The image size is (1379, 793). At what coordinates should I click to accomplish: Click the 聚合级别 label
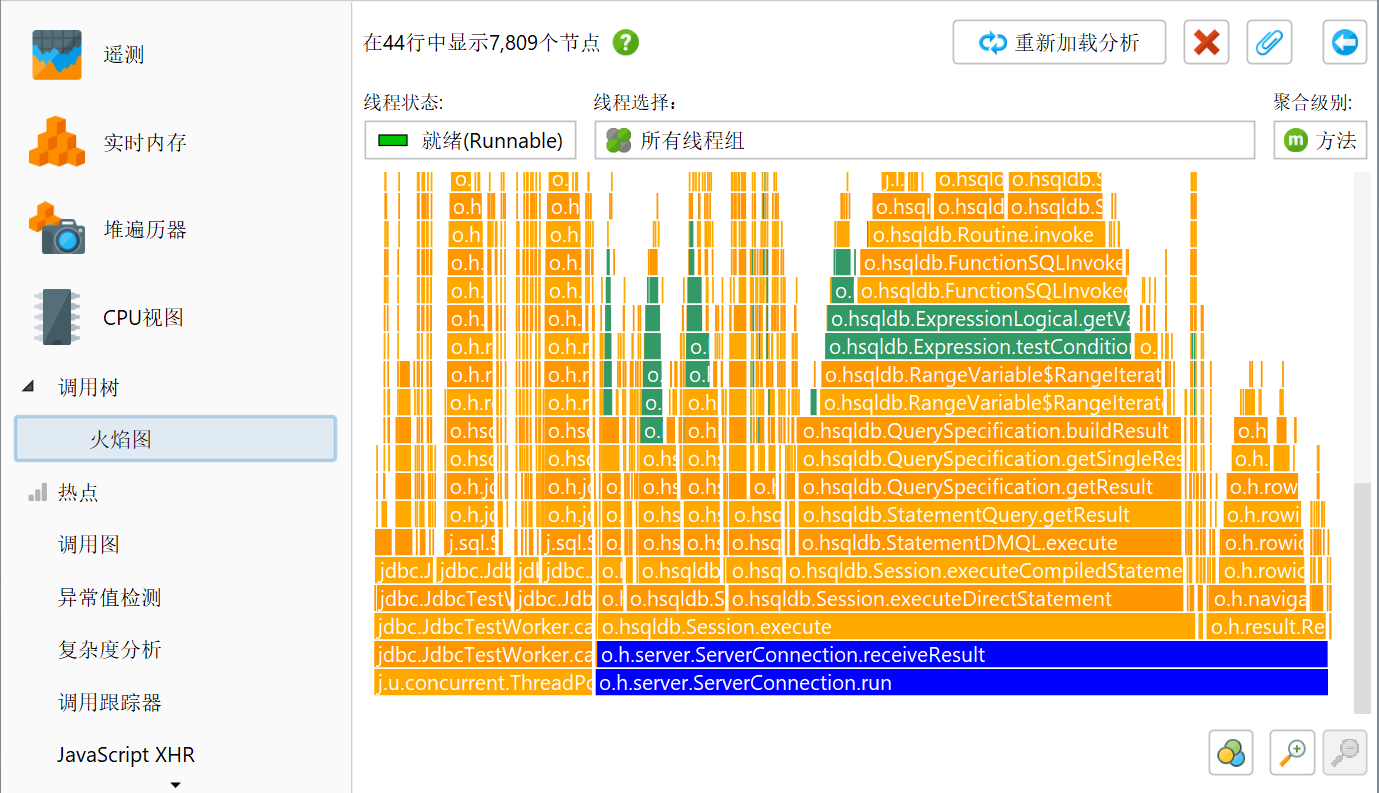tap(1313, 102)
